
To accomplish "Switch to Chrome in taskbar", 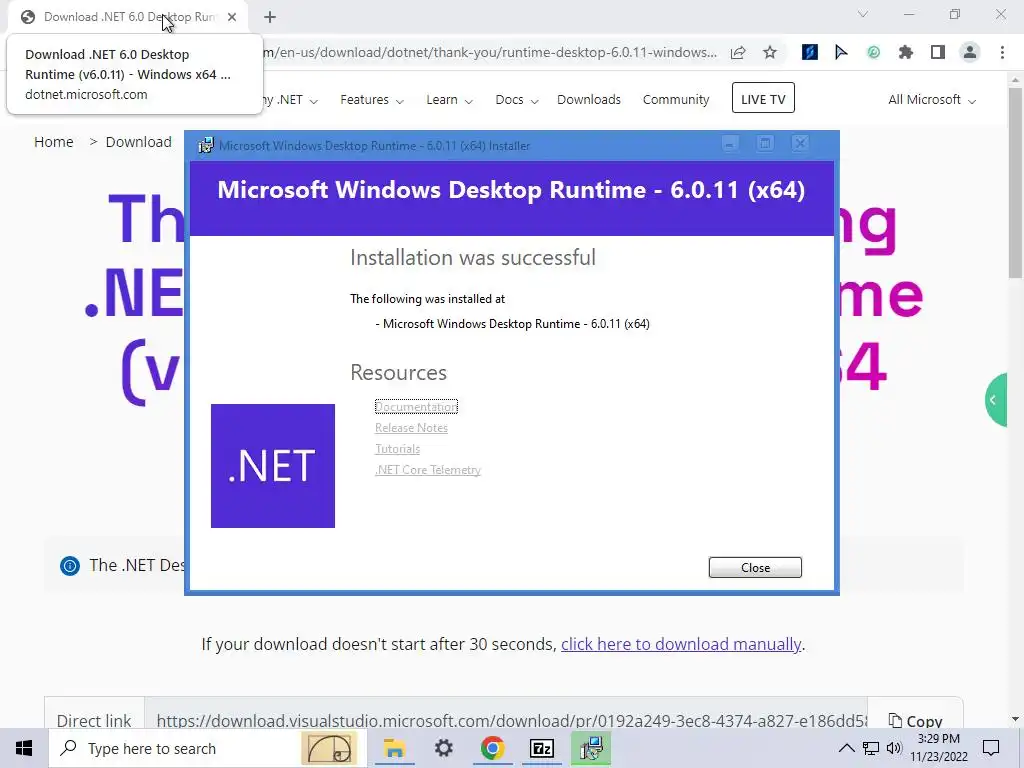I will point(492,748).
